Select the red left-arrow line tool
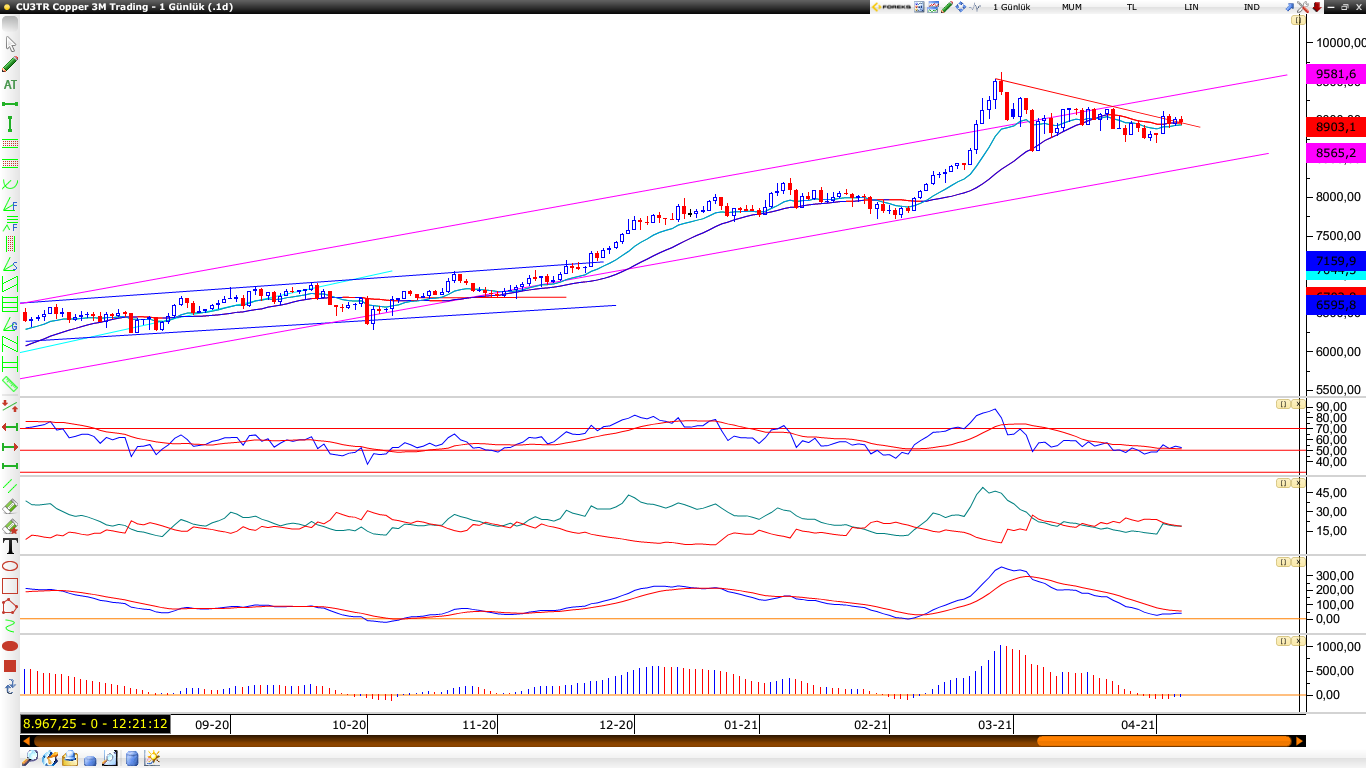The image size is (1366, 768). click(11, 427)
